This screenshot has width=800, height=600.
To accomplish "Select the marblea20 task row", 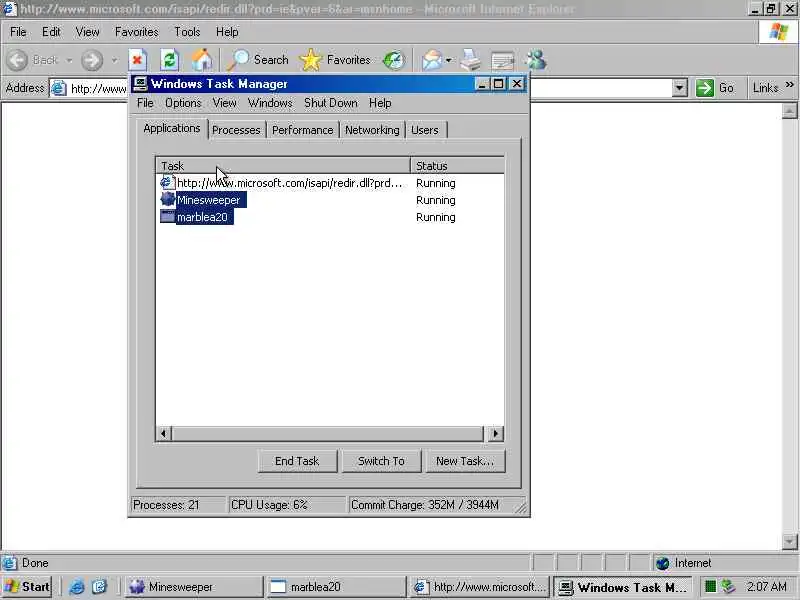I will click(x=330, y=217).
